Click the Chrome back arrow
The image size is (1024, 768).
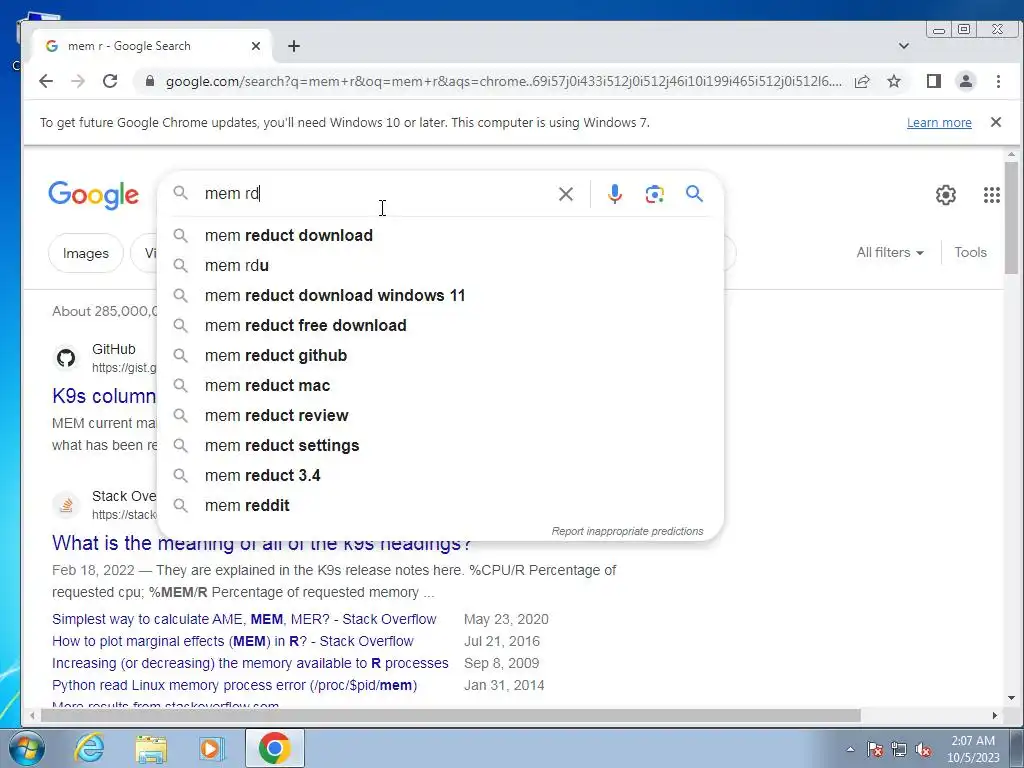(x=46, y=81)
